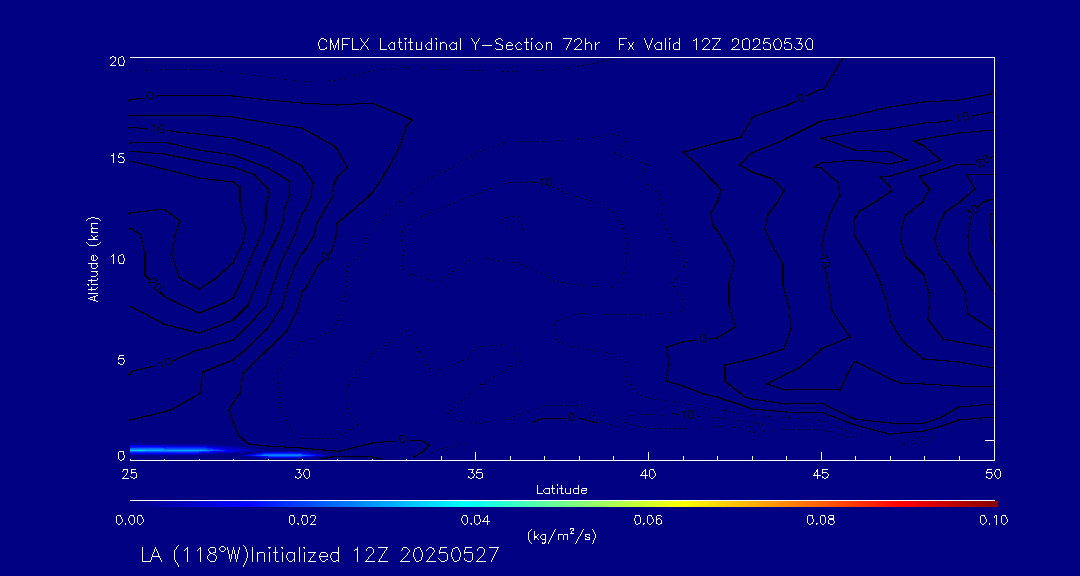Click altitude tick label 5
The width and height of the screenshot is (1080, 576).
tap(121, 360)
